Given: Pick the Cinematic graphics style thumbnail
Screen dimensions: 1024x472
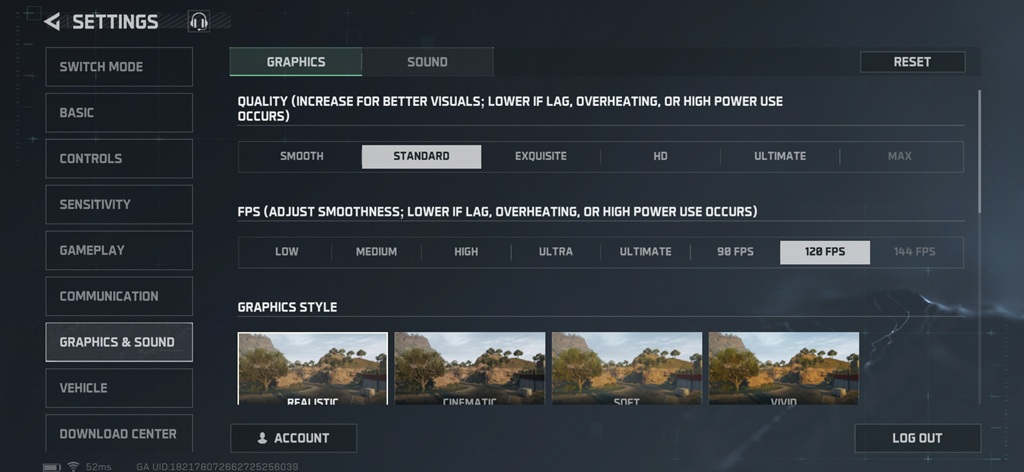Looking at the screenshot, I should point(469,368).
